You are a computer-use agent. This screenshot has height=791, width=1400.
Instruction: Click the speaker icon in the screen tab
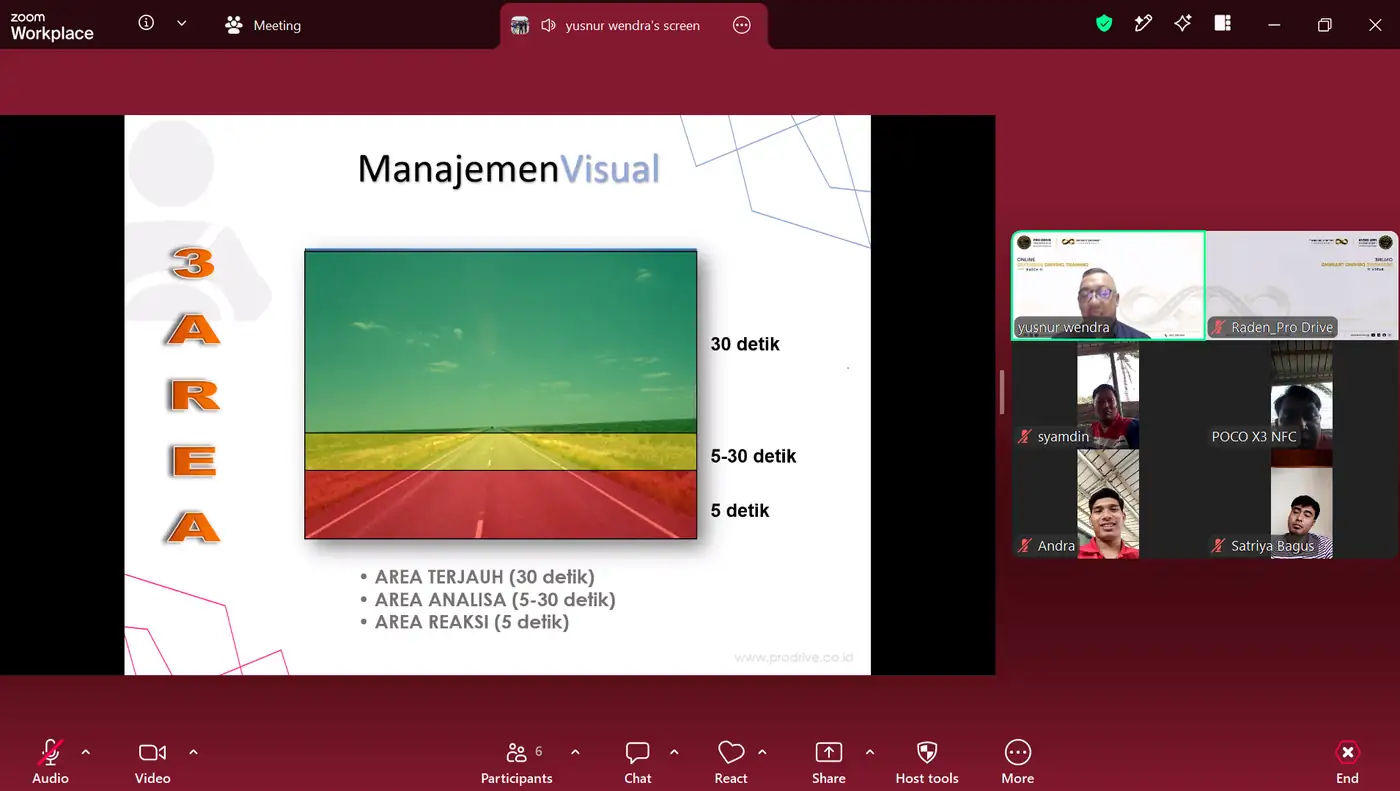548,26
